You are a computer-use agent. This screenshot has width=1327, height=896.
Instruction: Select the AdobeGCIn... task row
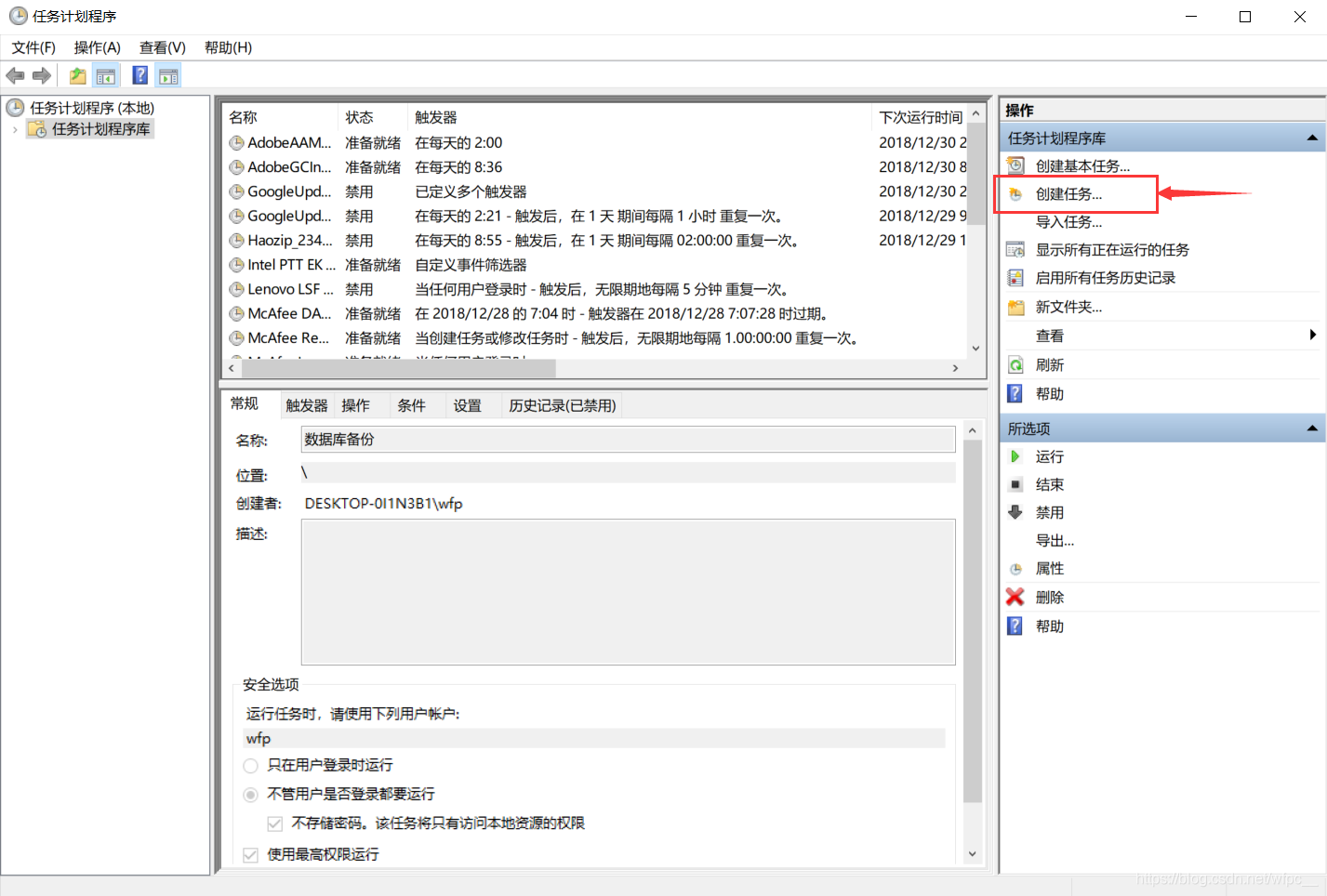(x=597, y=167)
